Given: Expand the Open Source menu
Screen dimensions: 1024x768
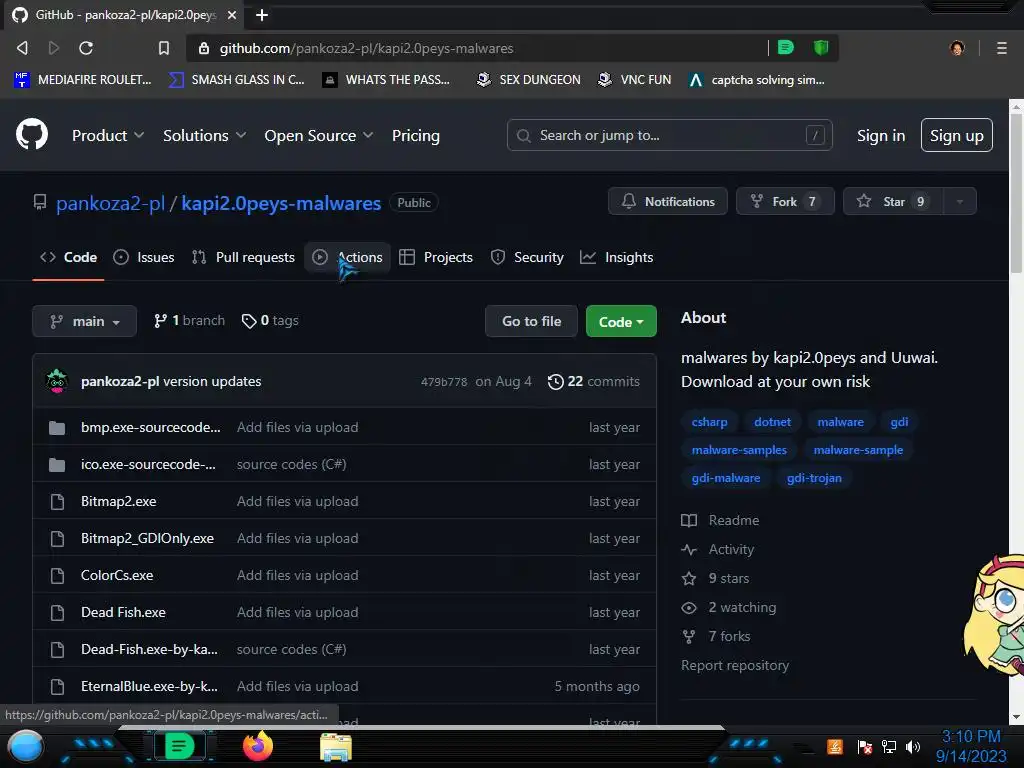Looking at the screenshot, I should [x=319, y=135].
